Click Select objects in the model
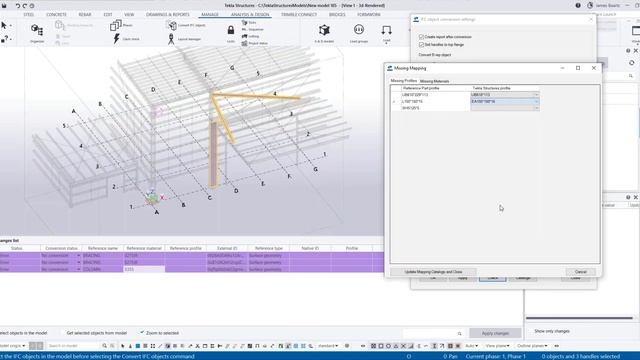Viewport: 640px width, 360px height. [24, 333]
